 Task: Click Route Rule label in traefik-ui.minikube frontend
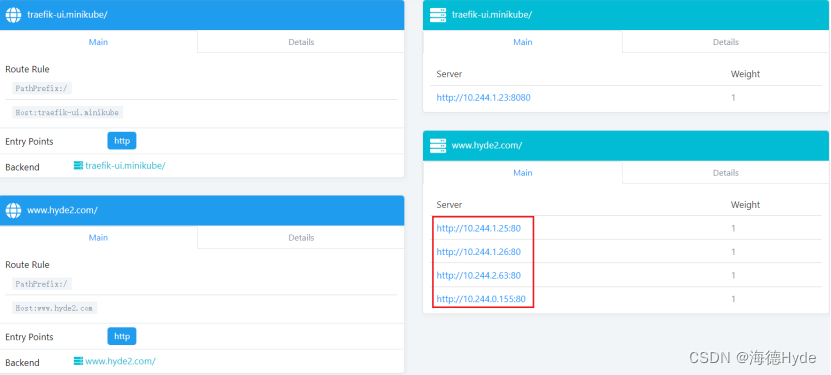coord(27,69)
